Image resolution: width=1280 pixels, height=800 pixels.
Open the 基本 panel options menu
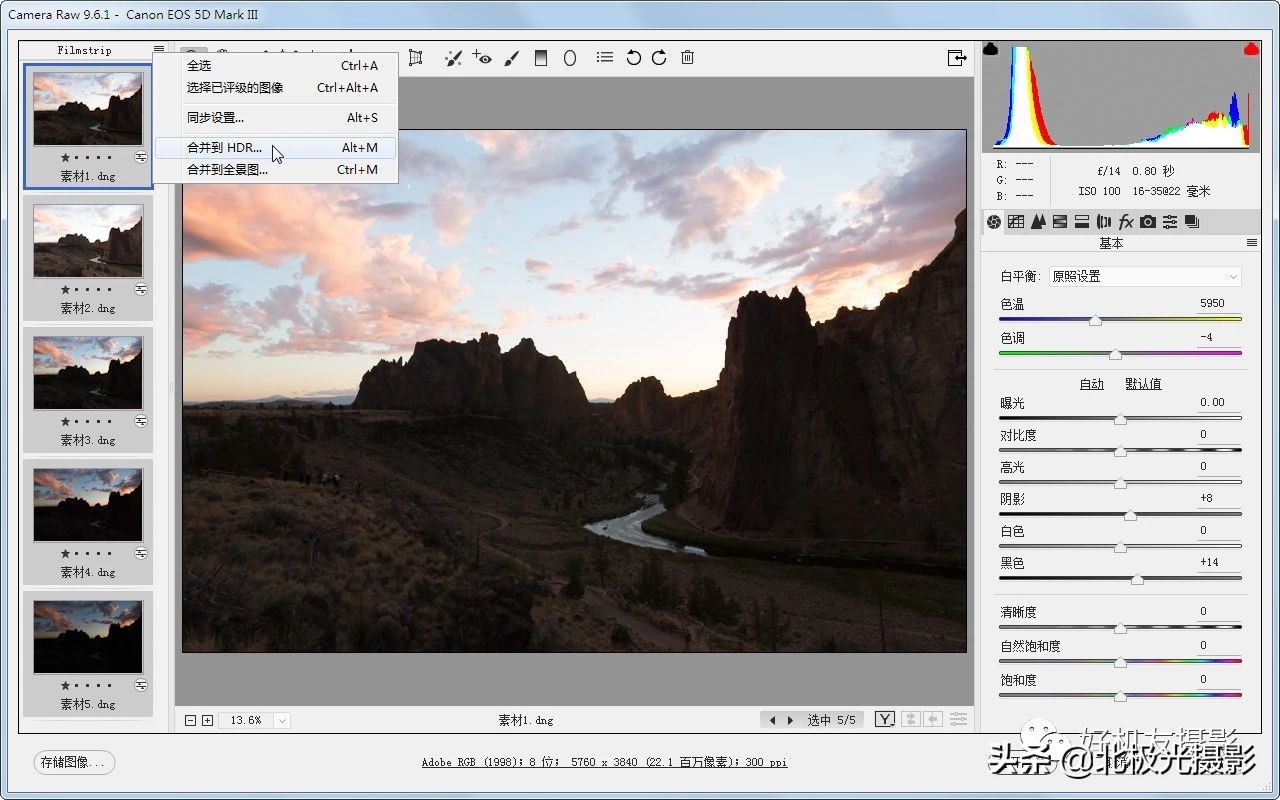[x=1251, y=243]
